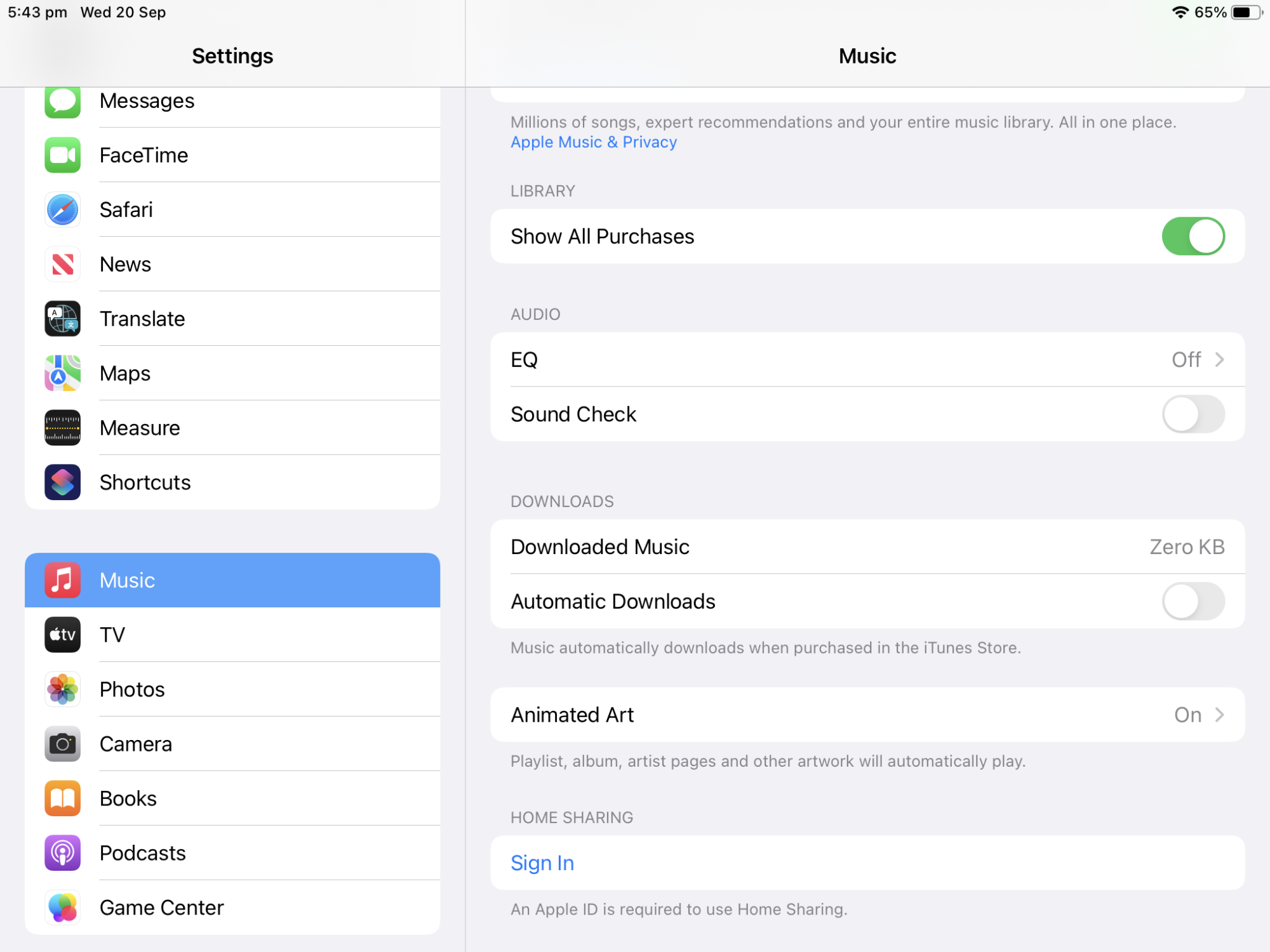
Task: Tap the battery icon in status bar
Action: coord(1246,13)
